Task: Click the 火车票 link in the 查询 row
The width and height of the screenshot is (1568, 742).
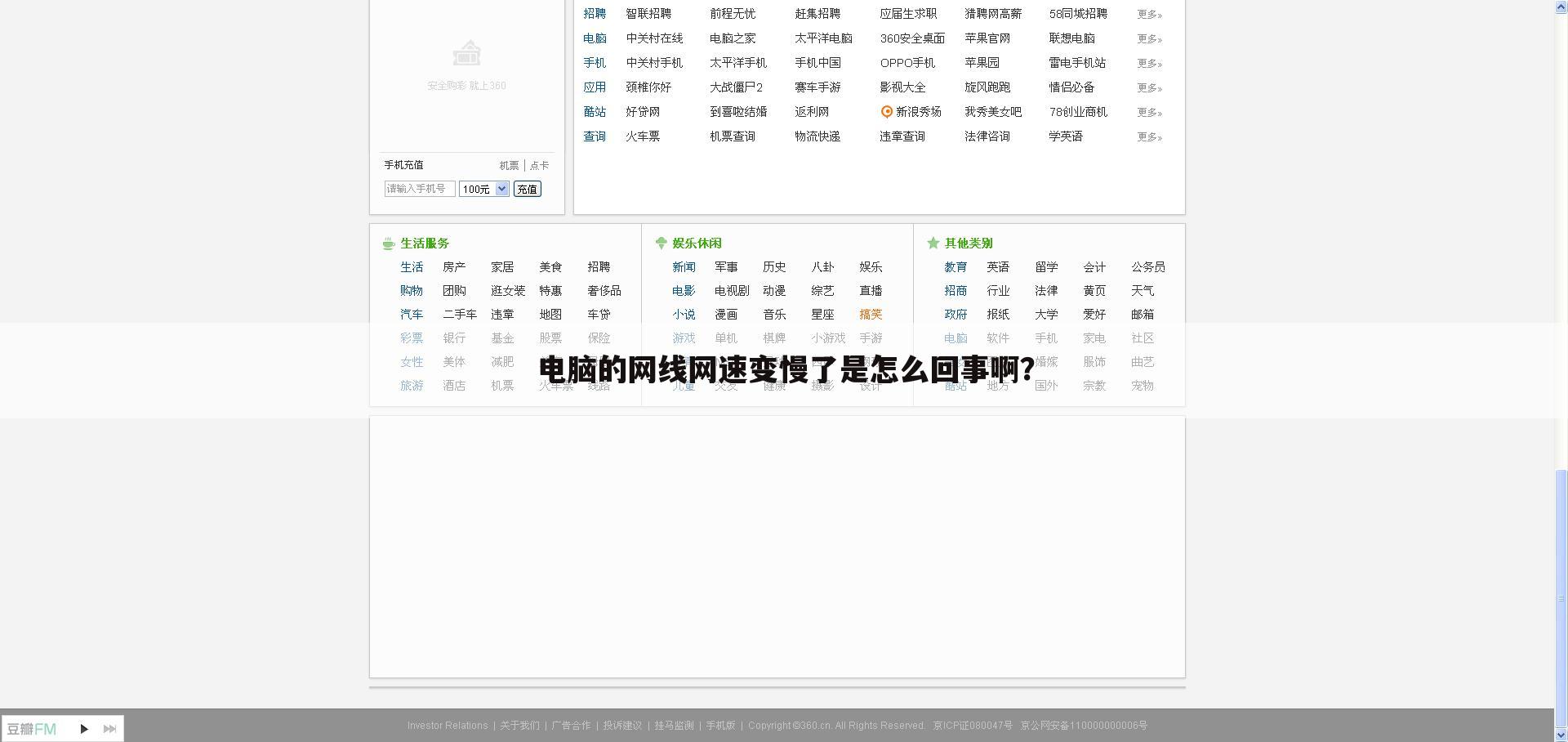Action: pos(643,136)
